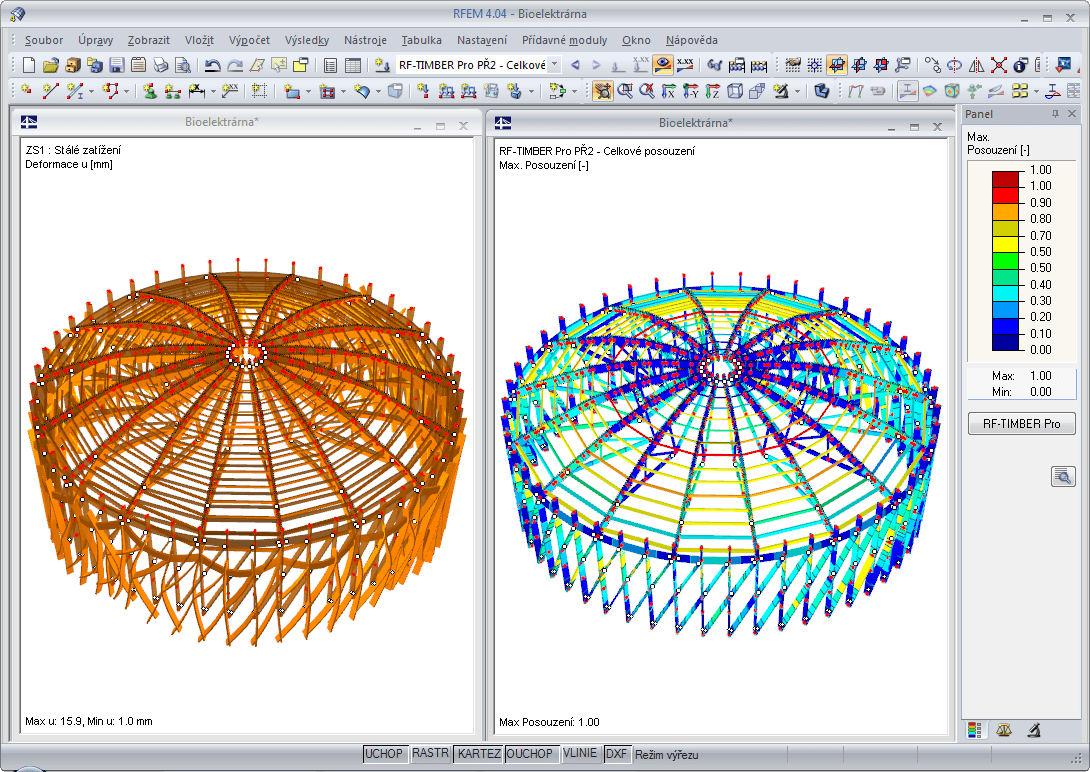This screenshot has height=772, width=1090.
Task: Toggle KARTEZ mode in status bar
Action: (x=479, y=753)
